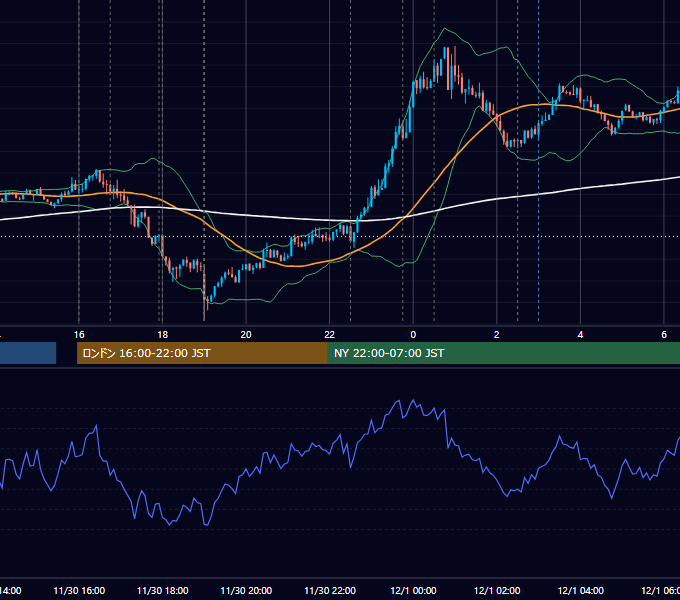Click the 20 hour label on upper axis
Screen dimensions: 680x600
(246, 335)
